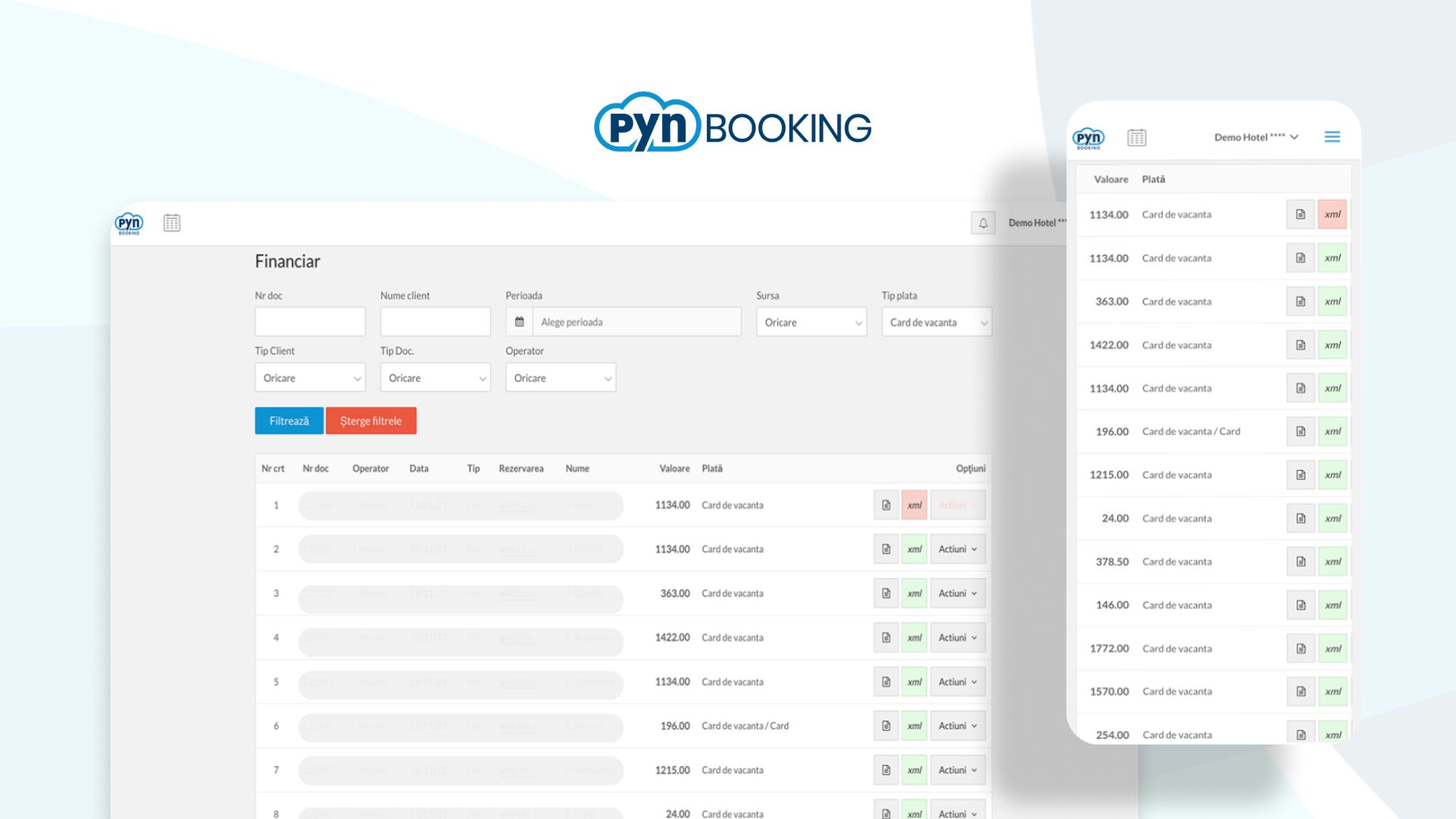Screen dimensions: 1456x819
Task: Click the calendar icon in mobile header
Action: point(1137,138)
